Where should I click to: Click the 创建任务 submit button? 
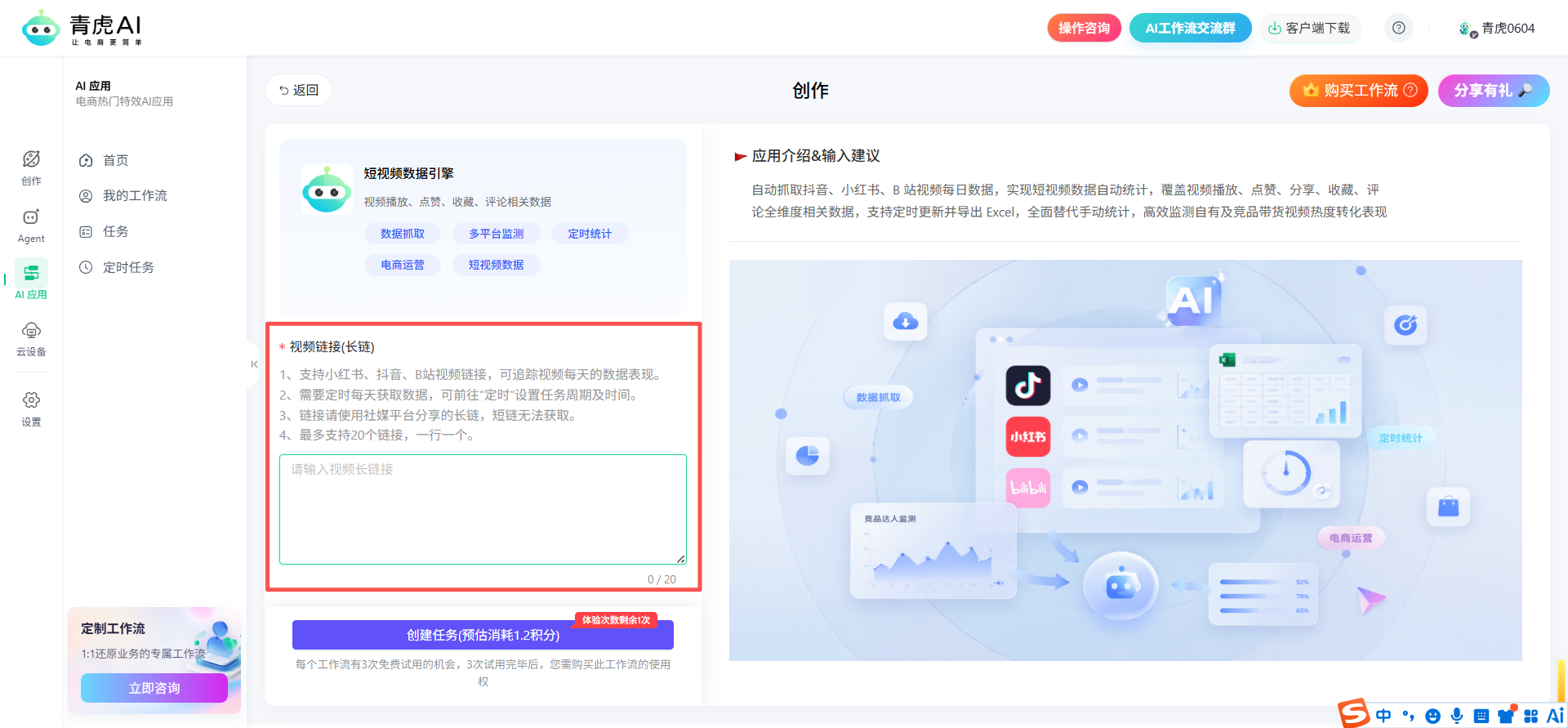[x=483, y=635]
